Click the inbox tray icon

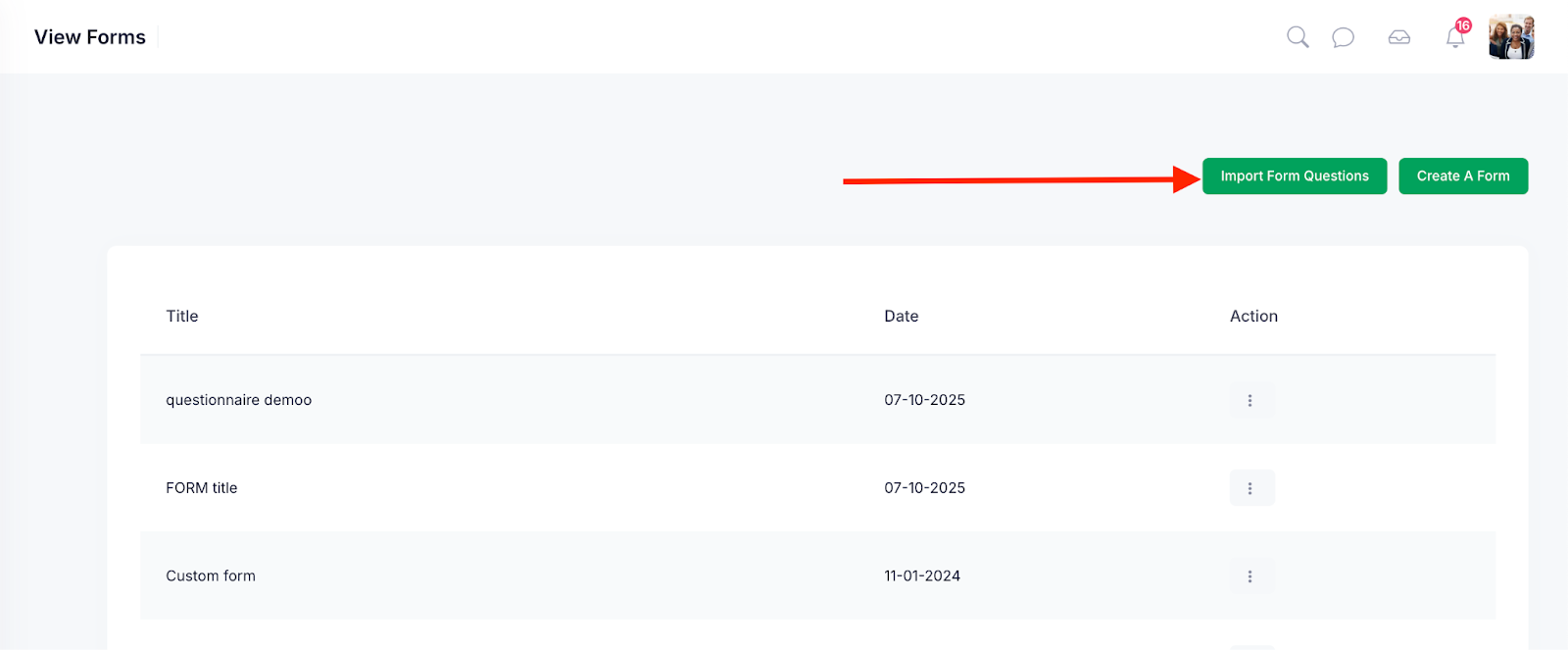click(x=1399, y=37)
